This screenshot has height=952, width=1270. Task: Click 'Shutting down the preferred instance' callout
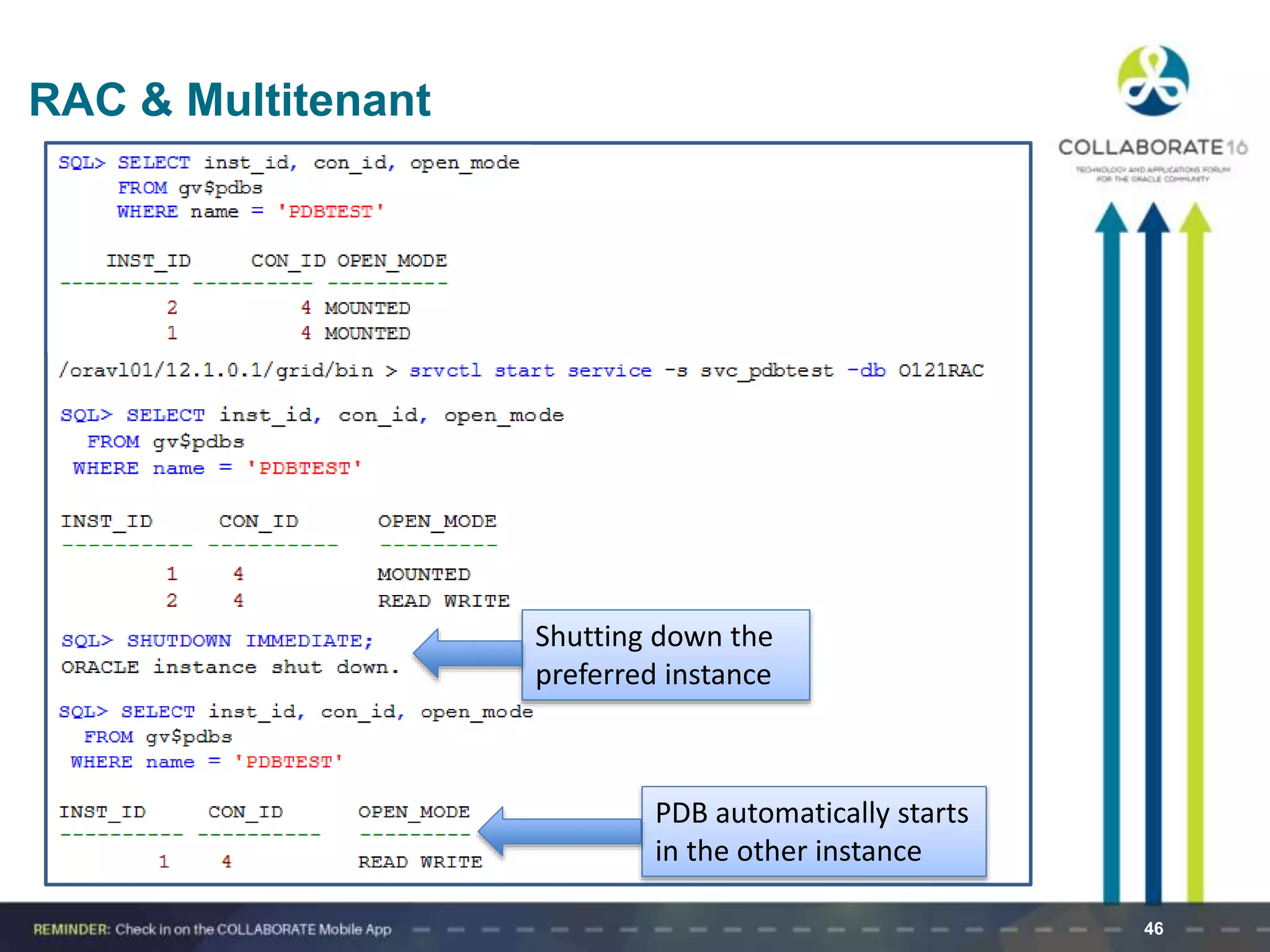click(666, 655)
